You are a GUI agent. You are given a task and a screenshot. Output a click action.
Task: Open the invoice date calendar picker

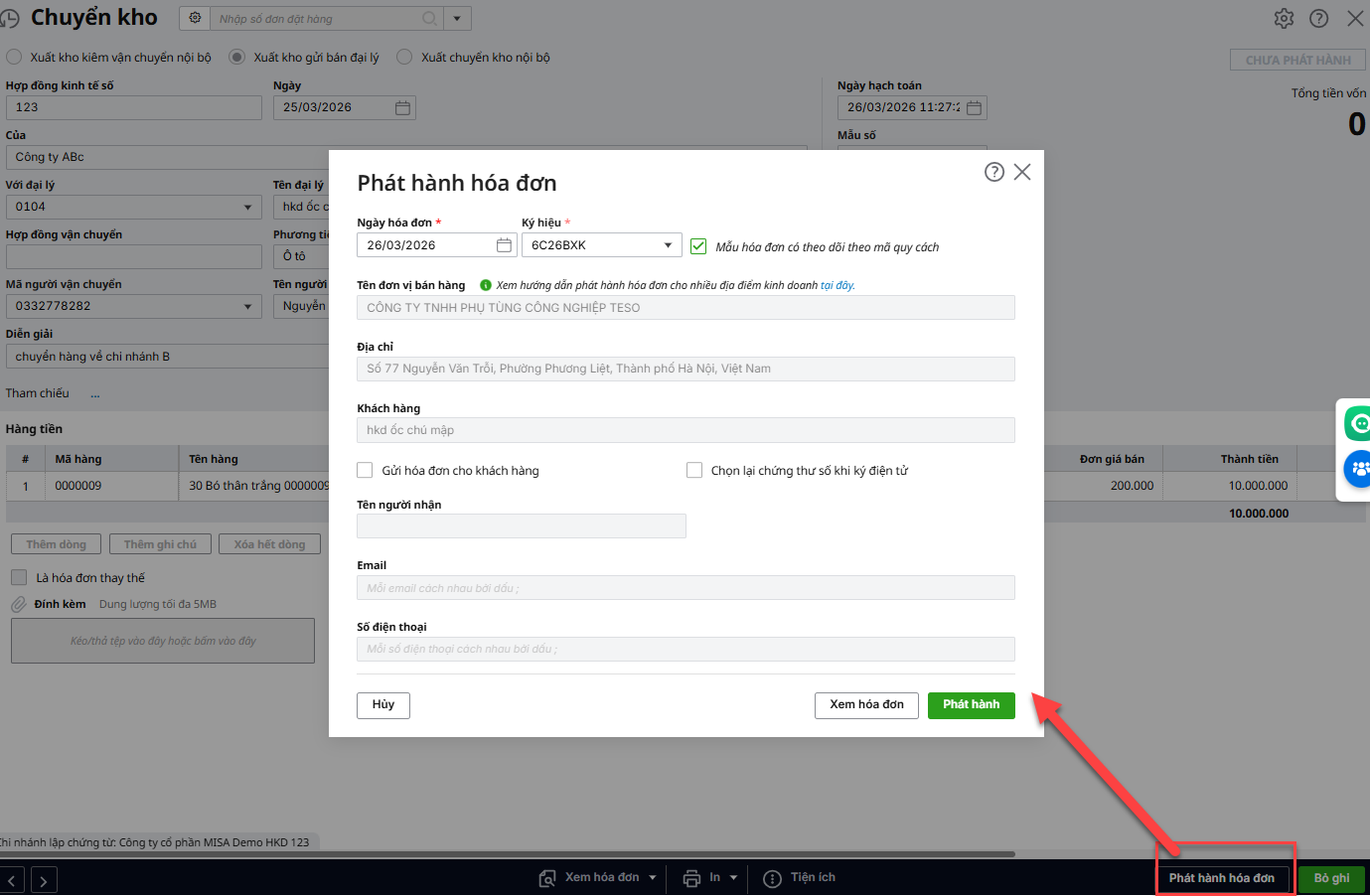504,245
